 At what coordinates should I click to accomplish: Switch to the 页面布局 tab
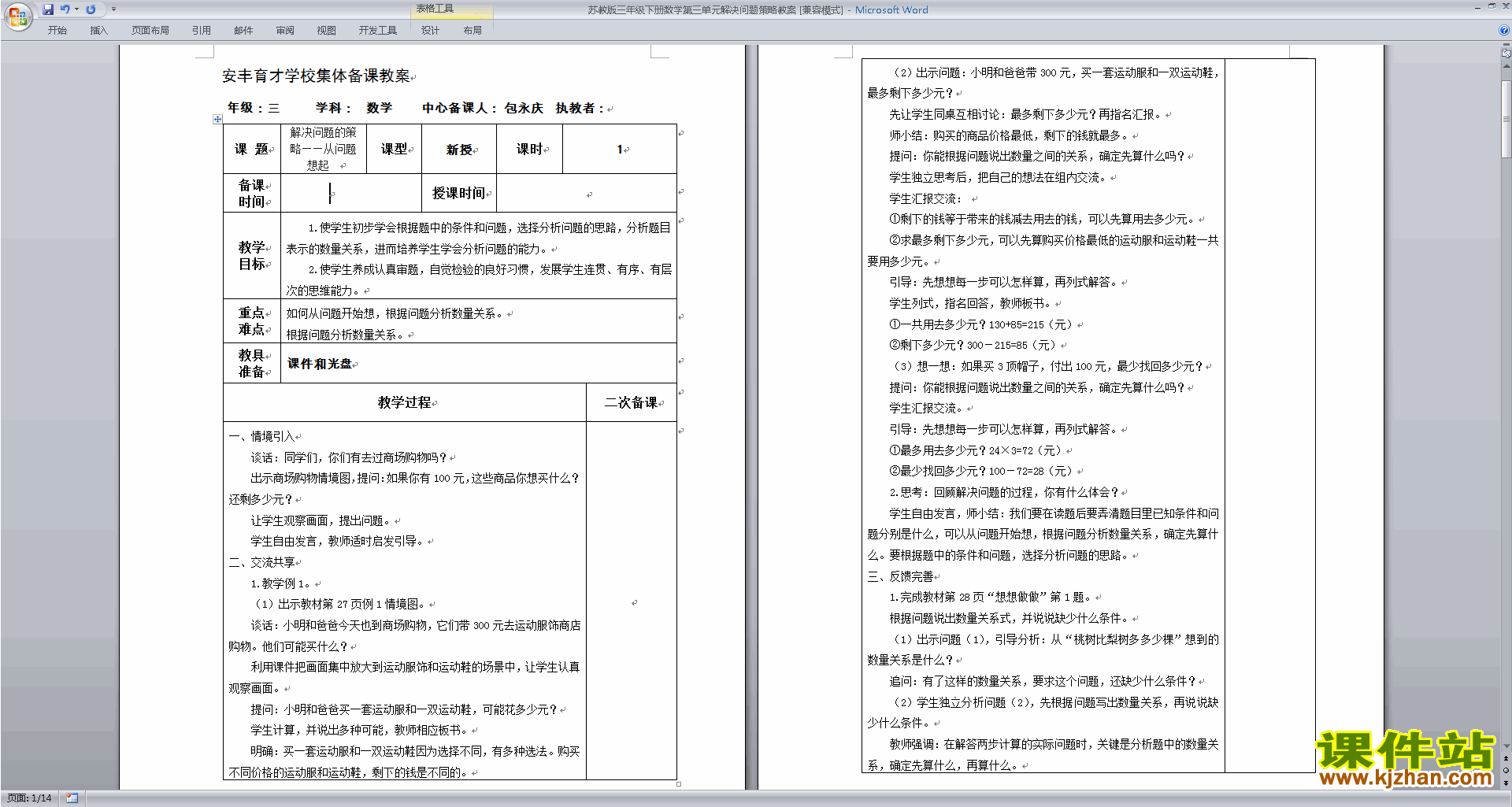[150, 31]
